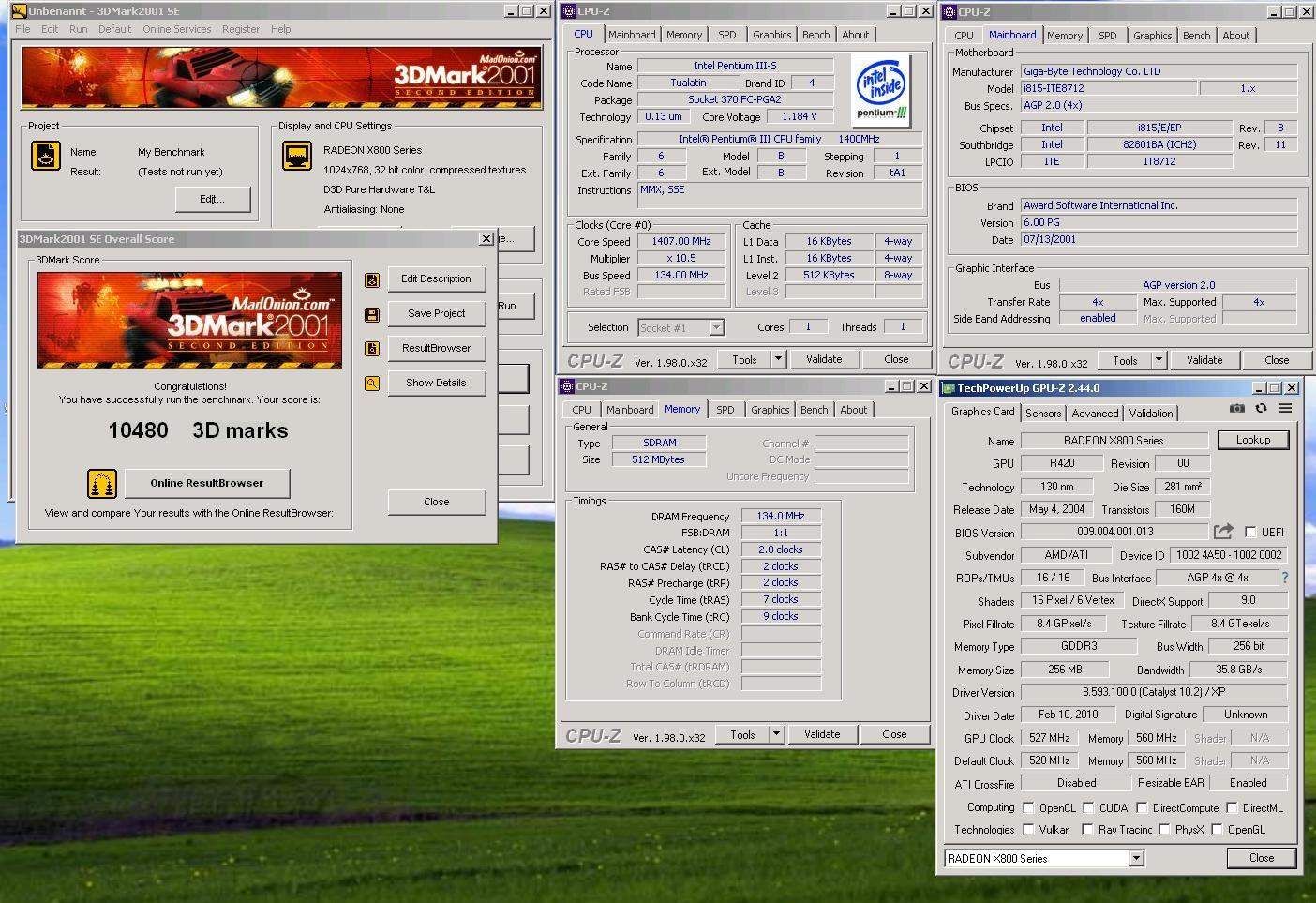Screen dimensions: 1316x903
Task: Click the floppy icon beside Save Project
Action: pos(372,314)
